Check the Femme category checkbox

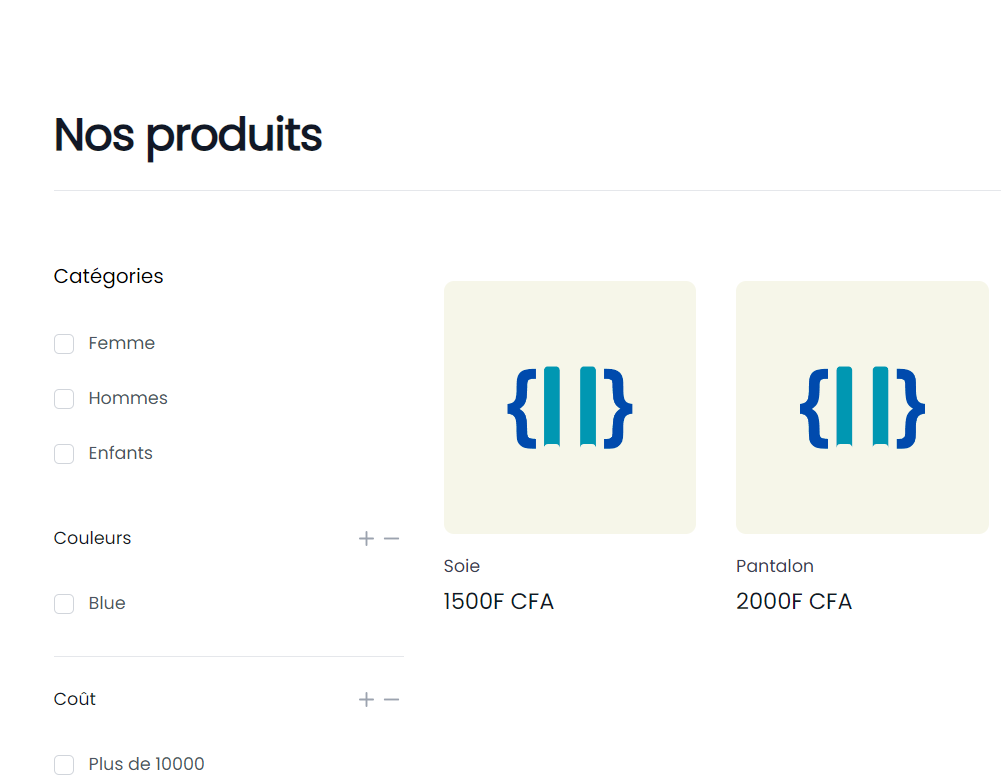pyautogui.click(x=64, y=344)
